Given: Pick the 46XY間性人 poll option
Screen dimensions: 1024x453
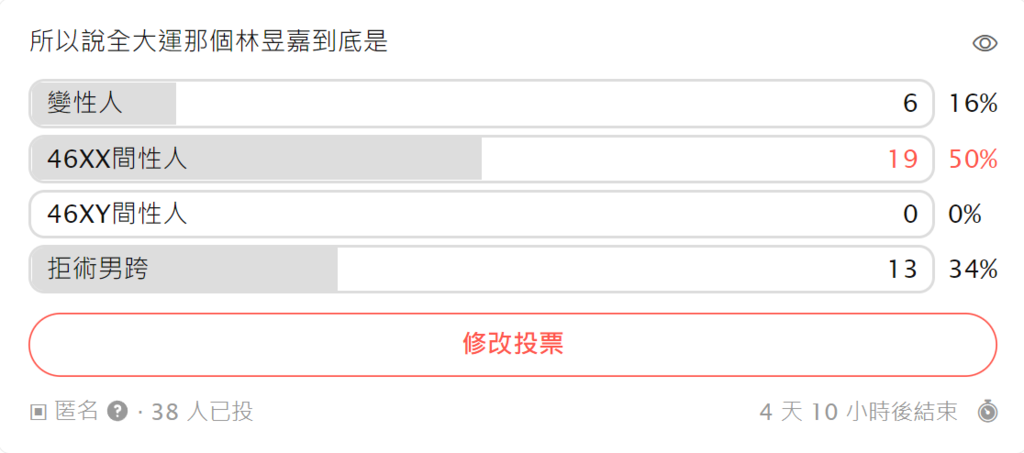Looking at the screenshot, I should [x=481, y=214].
